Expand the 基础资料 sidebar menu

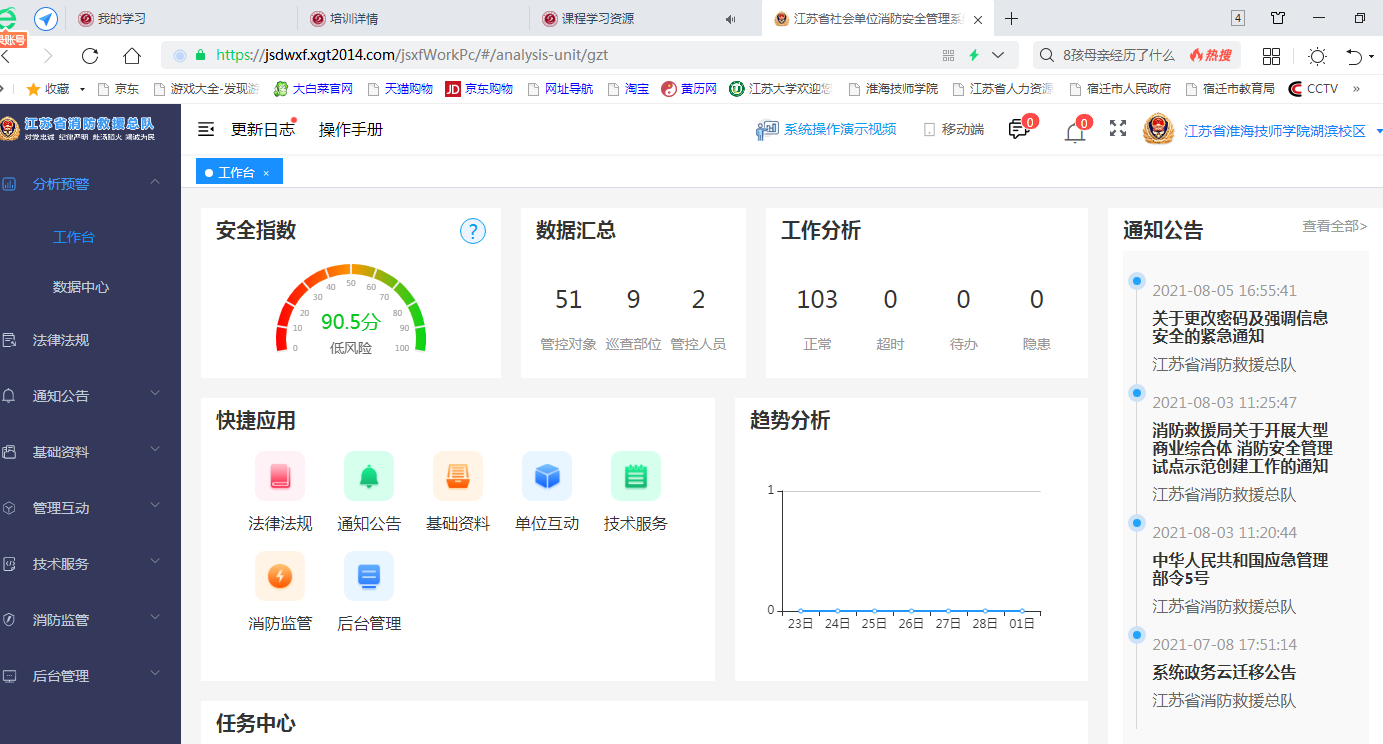[155, 451]
